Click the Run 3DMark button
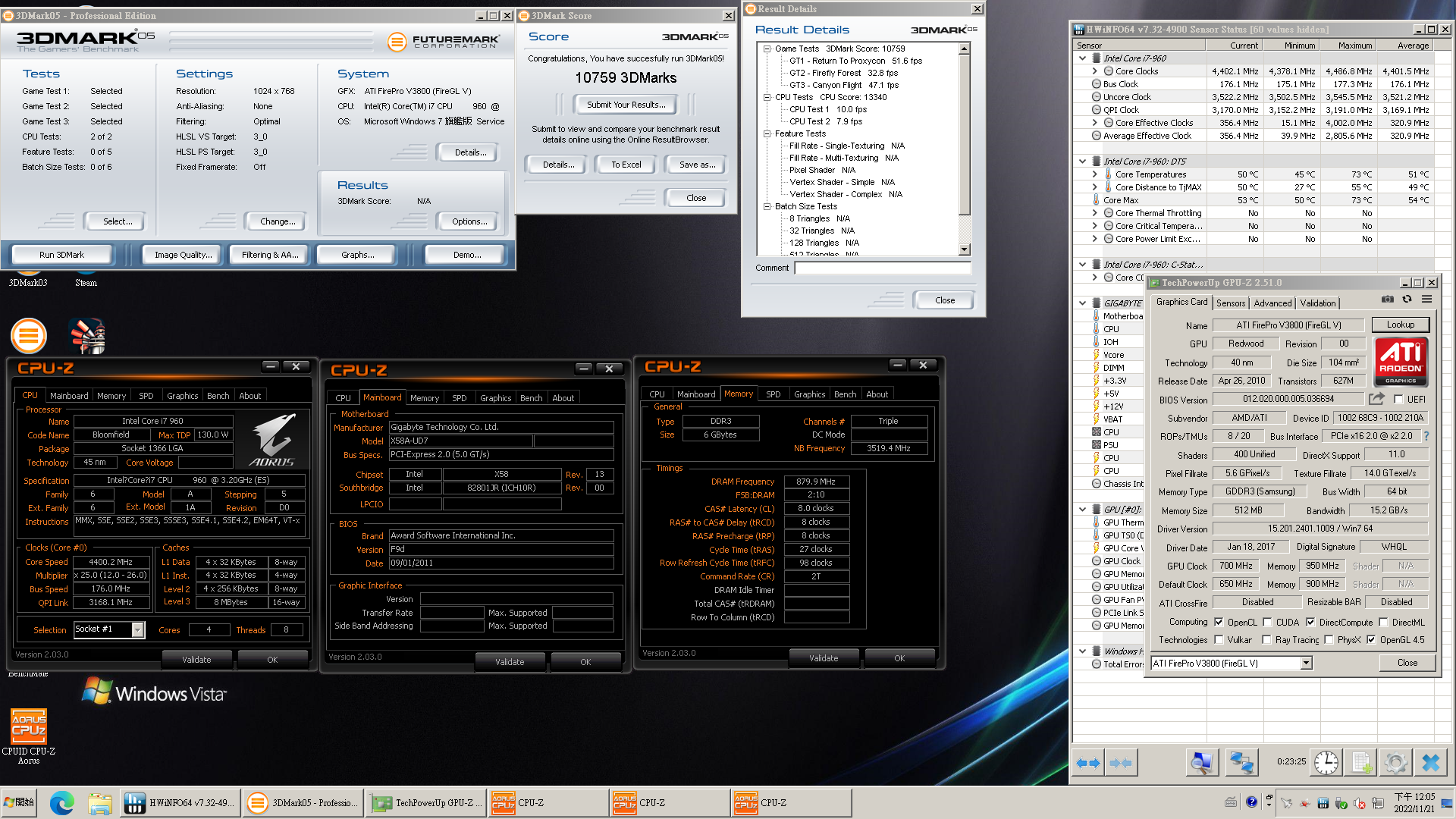Screen dimensions: 1456x819 (x=62, y=255)
